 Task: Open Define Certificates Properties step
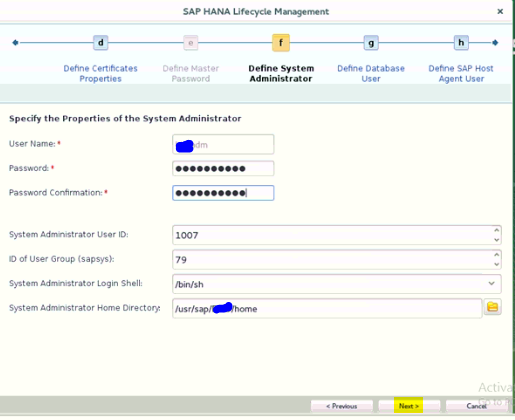click(100, 73)
